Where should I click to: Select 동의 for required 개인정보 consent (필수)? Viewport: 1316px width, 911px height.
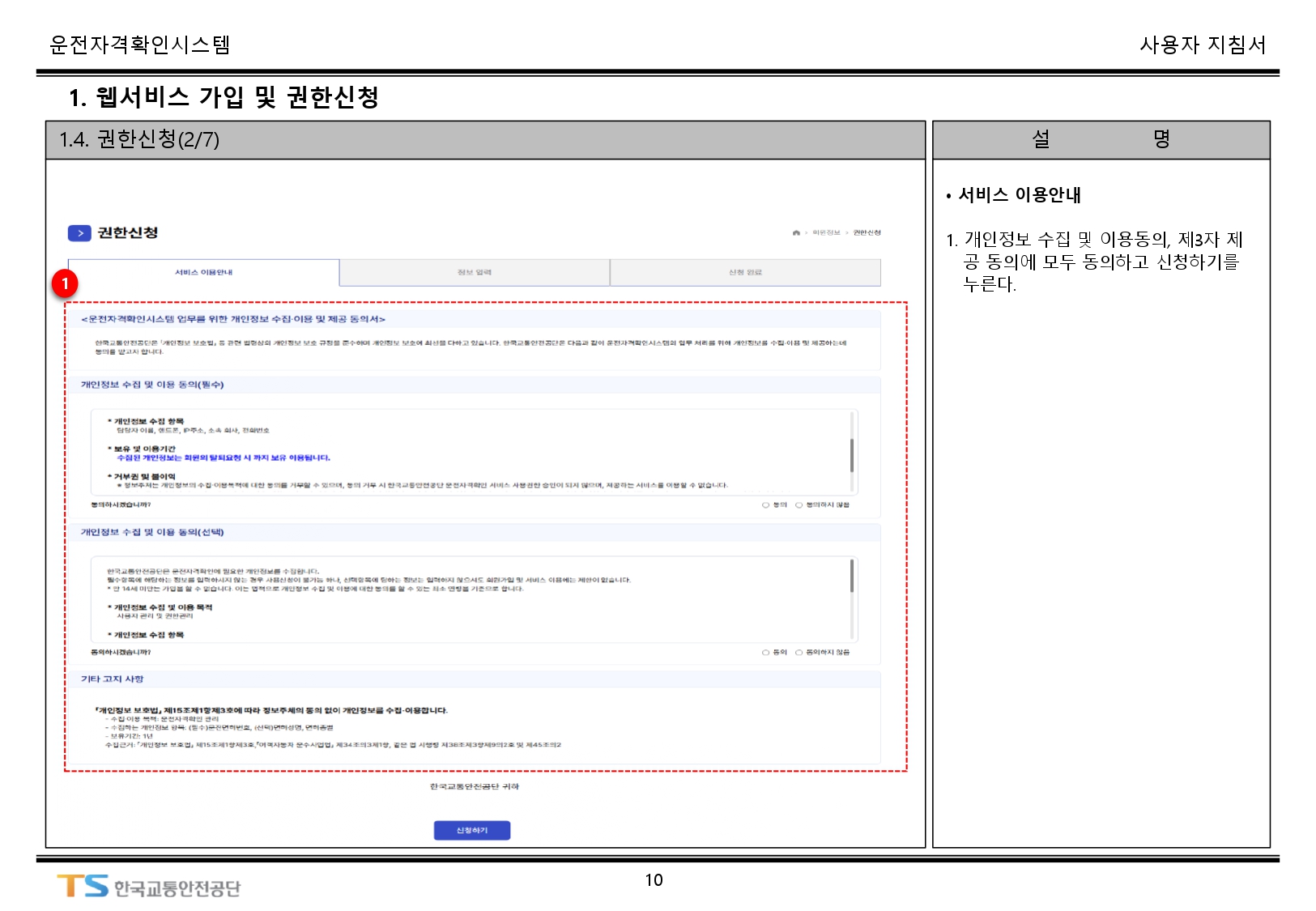tap(766, 505)
